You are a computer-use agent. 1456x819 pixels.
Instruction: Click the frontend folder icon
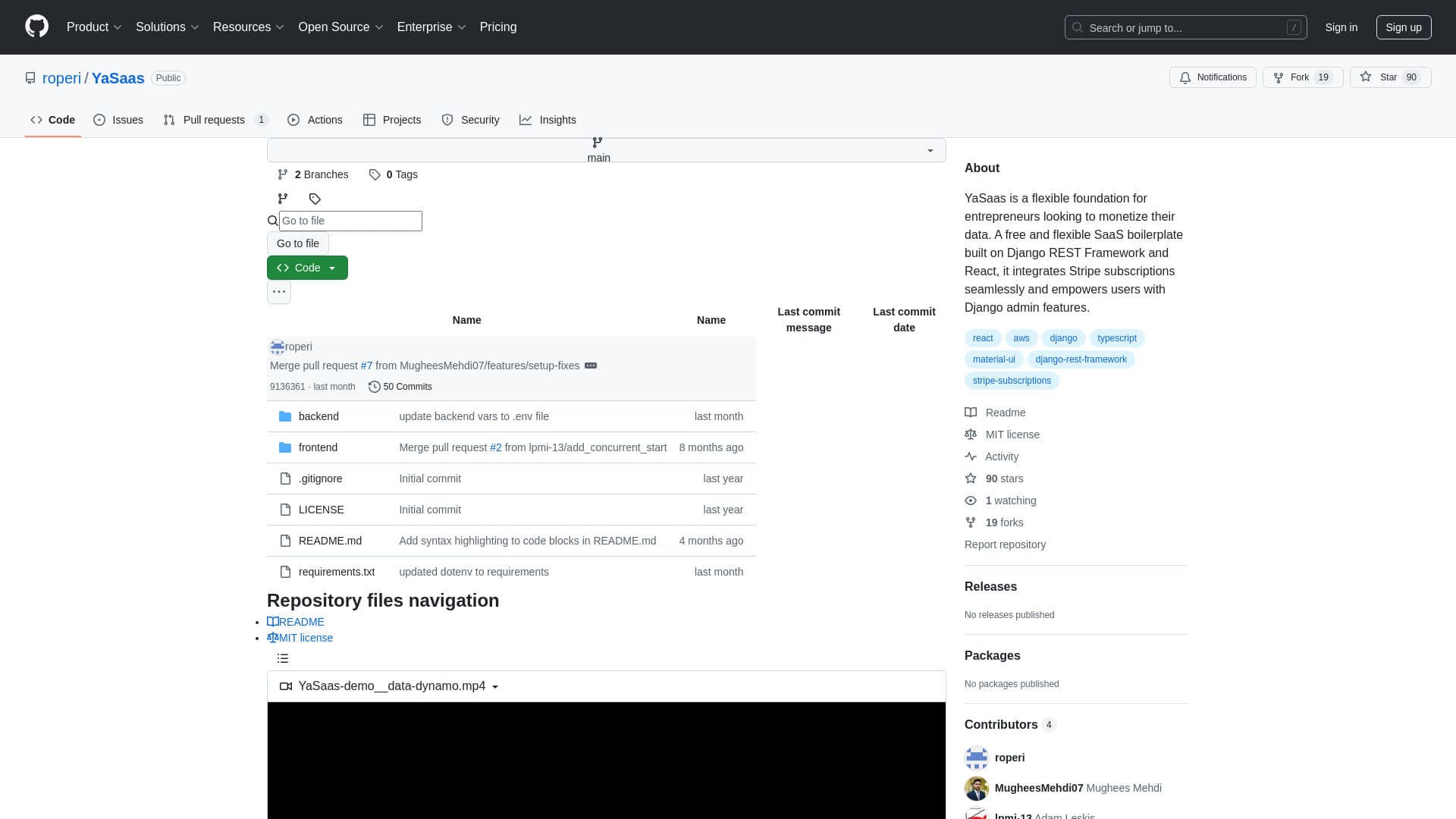click(x=285, y=447)
